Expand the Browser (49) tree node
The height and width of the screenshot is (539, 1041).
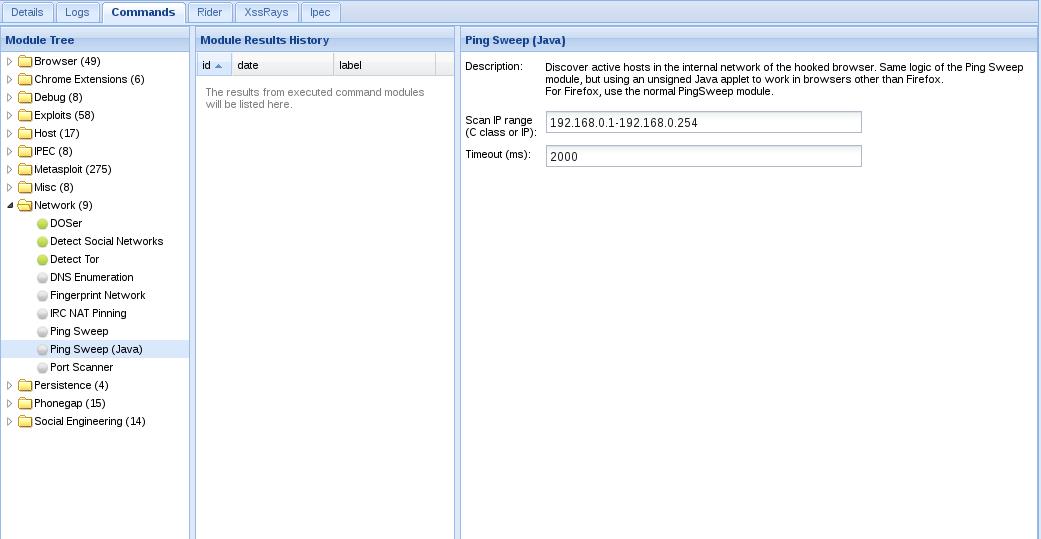click(9, 62)
